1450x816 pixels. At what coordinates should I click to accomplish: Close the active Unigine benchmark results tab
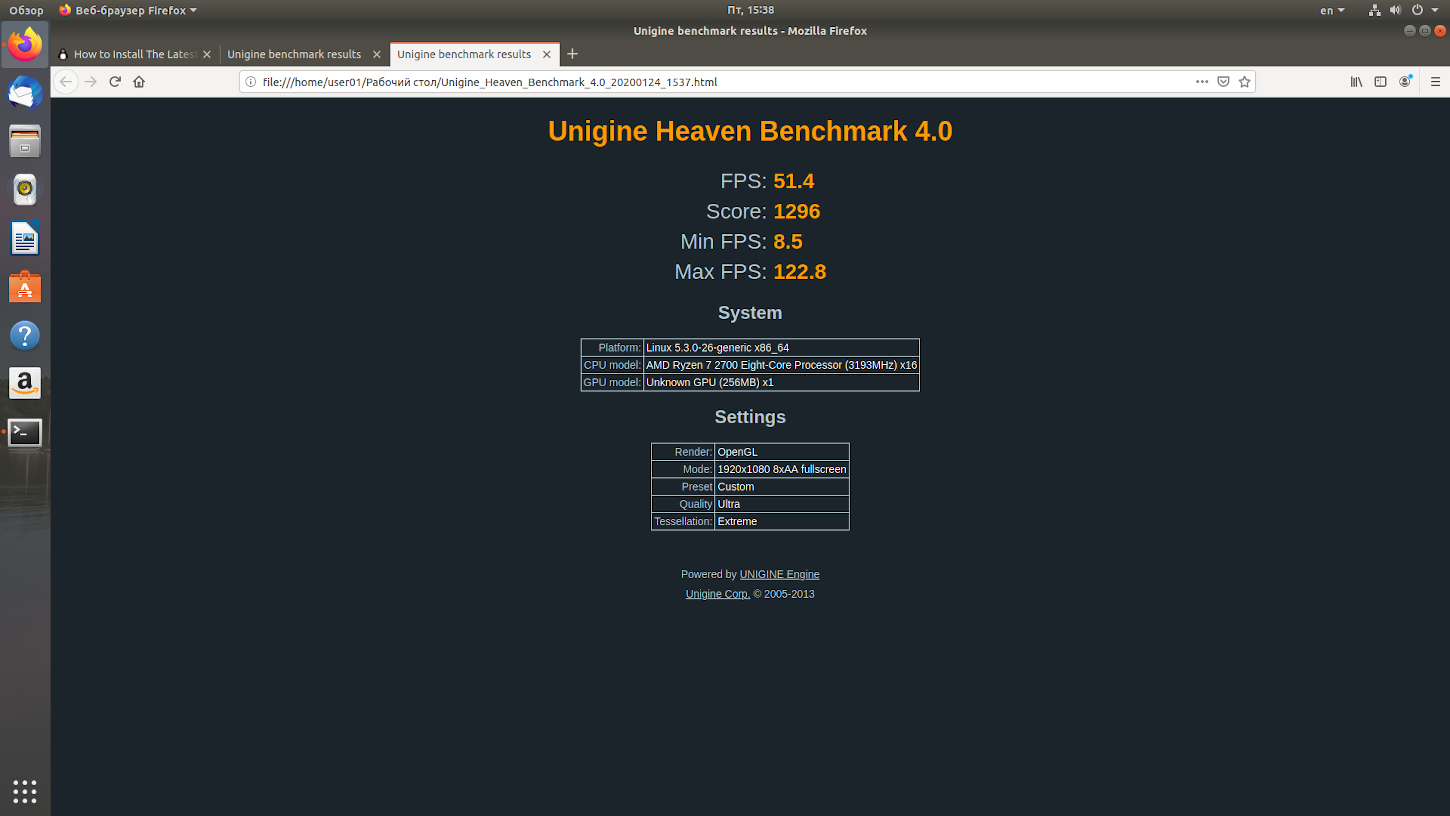pos(547,54)
